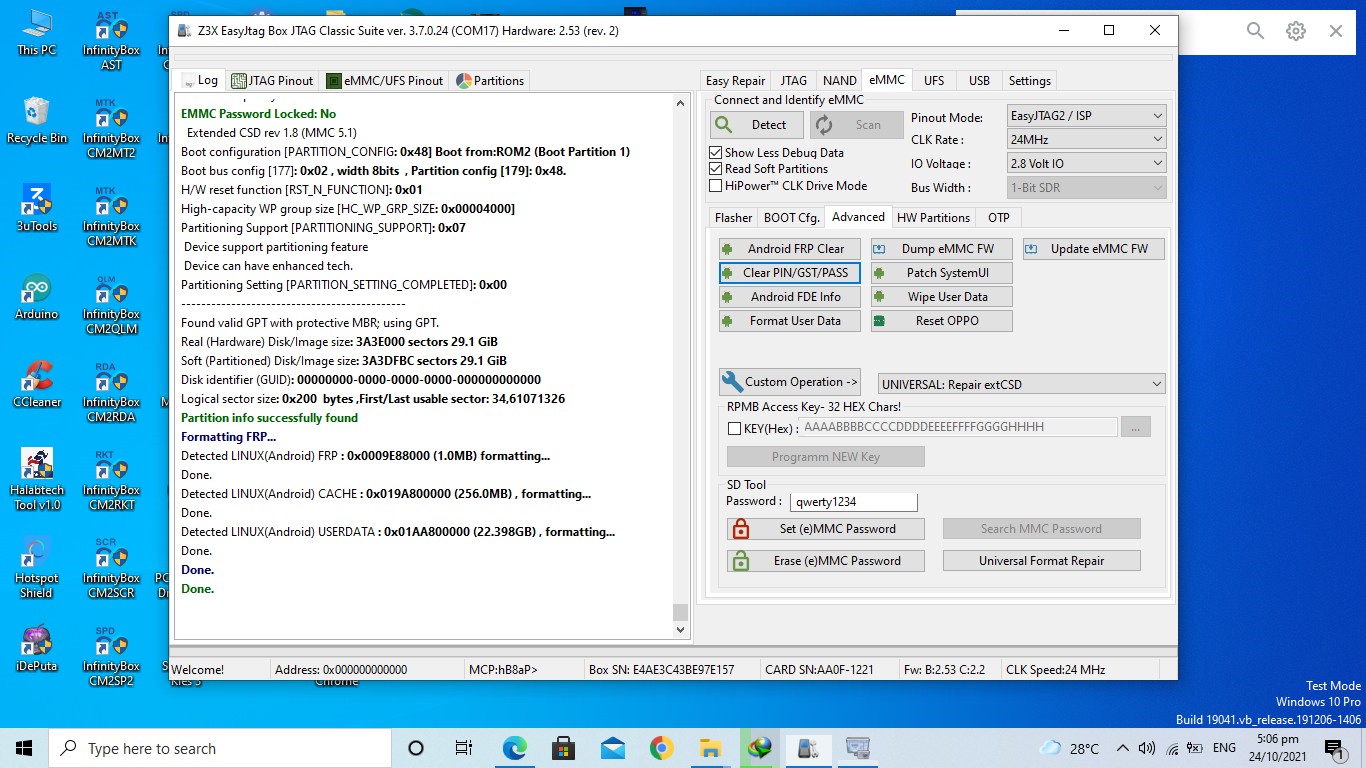Tick the KEY(Hex) checkbox
This screenshot has width=1366, height=768.
coord(735,428)
